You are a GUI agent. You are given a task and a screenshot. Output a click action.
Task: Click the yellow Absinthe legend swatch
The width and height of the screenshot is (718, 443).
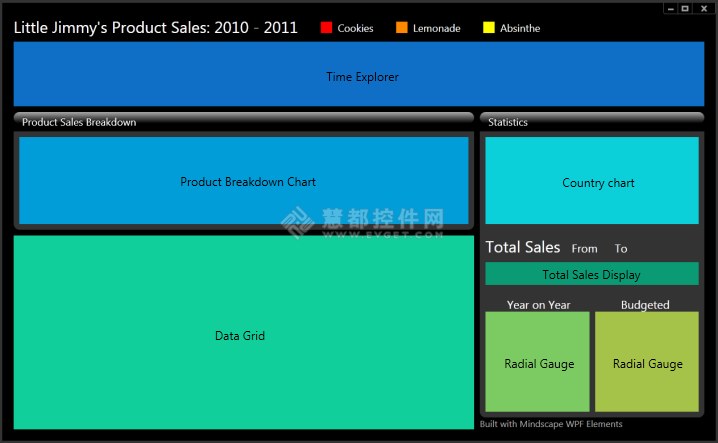tap(489, 28)
